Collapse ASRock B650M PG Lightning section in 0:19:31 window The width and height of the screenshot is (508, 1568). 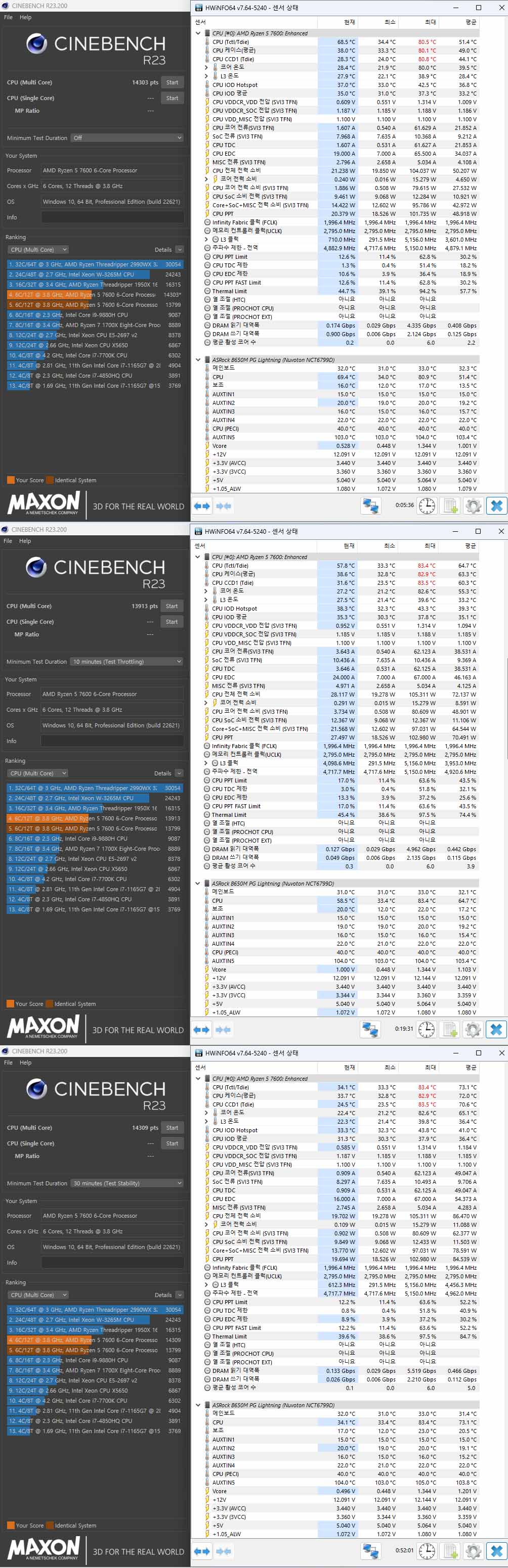point(197,883)
